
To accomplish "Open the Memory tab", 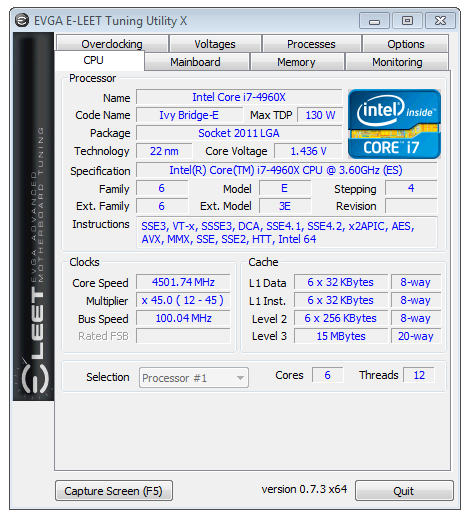I will [x=297, y=62].
